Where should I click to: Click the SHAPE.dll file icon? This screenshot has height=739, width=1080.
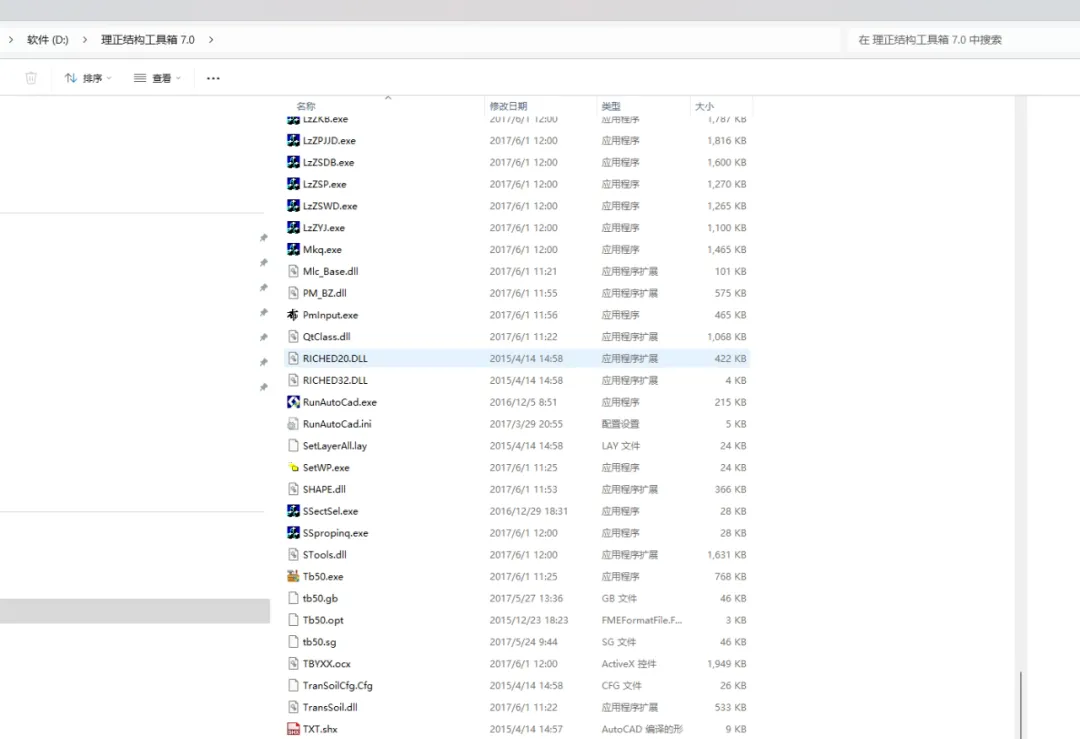point(293,490)
